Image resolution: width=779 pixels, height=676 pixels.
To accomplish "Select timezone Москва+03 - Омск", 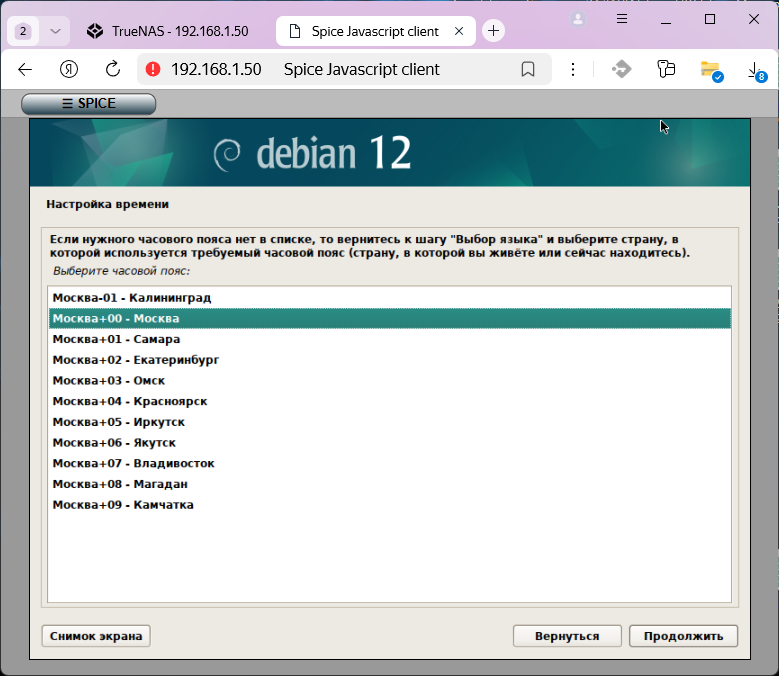I will [390, 380].
